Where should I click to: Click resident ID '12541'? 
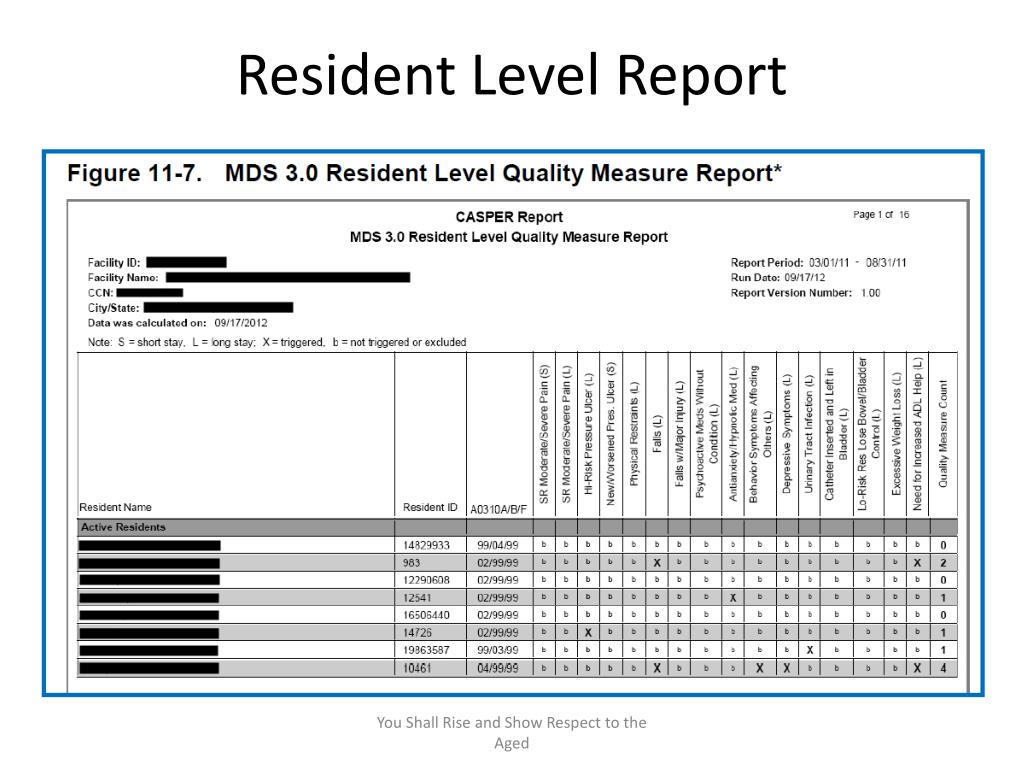point(417,598)
